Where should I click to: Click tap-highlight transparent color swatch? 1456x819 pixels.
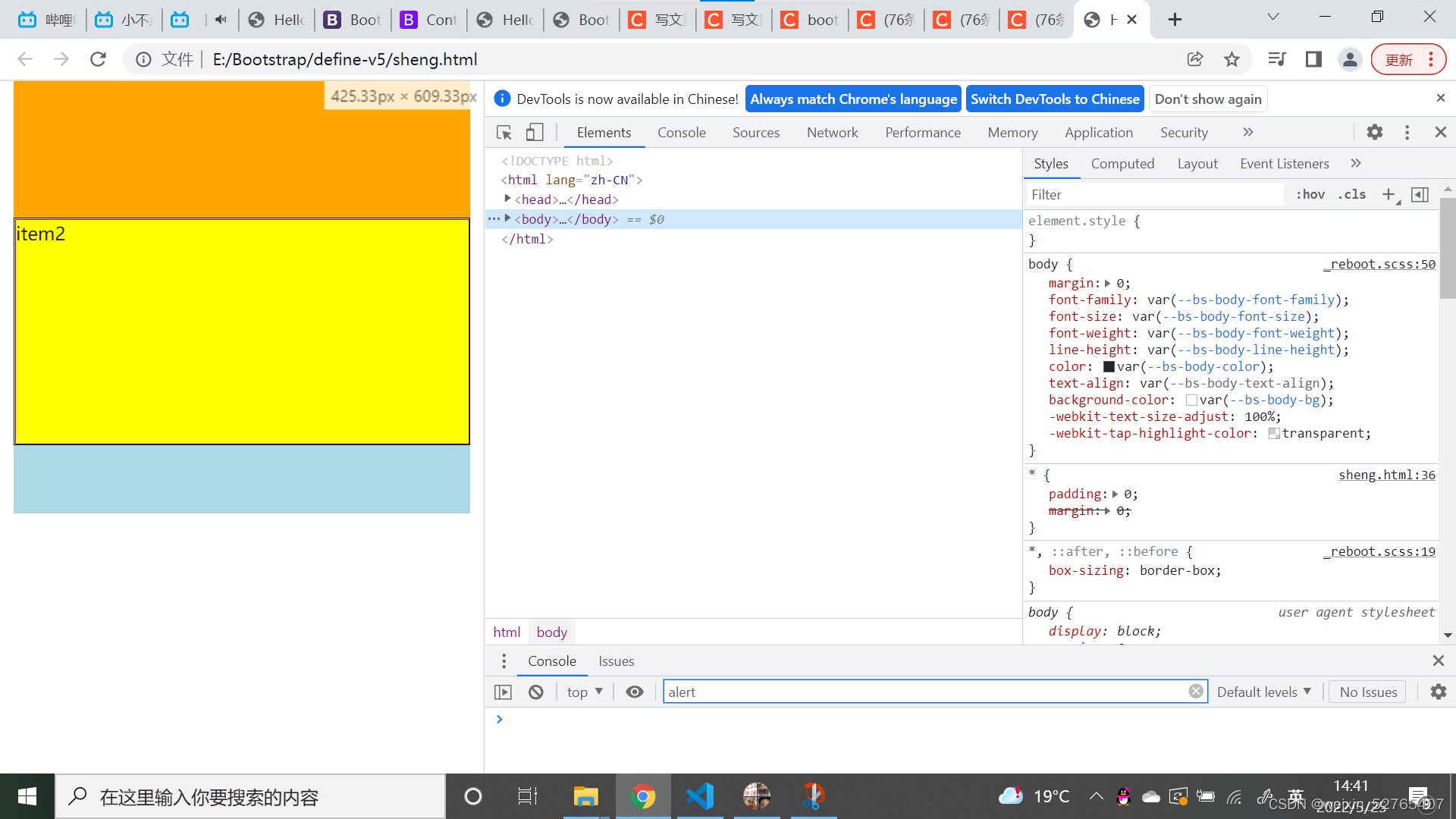(x=1274, y=434)
